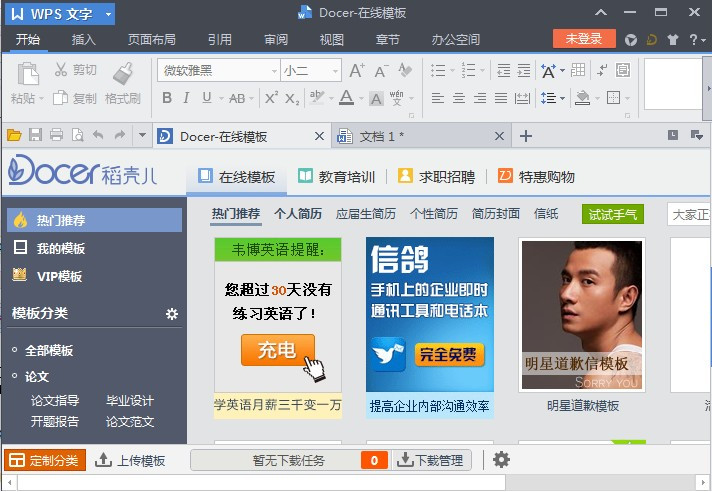The height and width of the screenshot is (492, 712).
Task: Click the 定制分类 button
Action: (45, 460)
